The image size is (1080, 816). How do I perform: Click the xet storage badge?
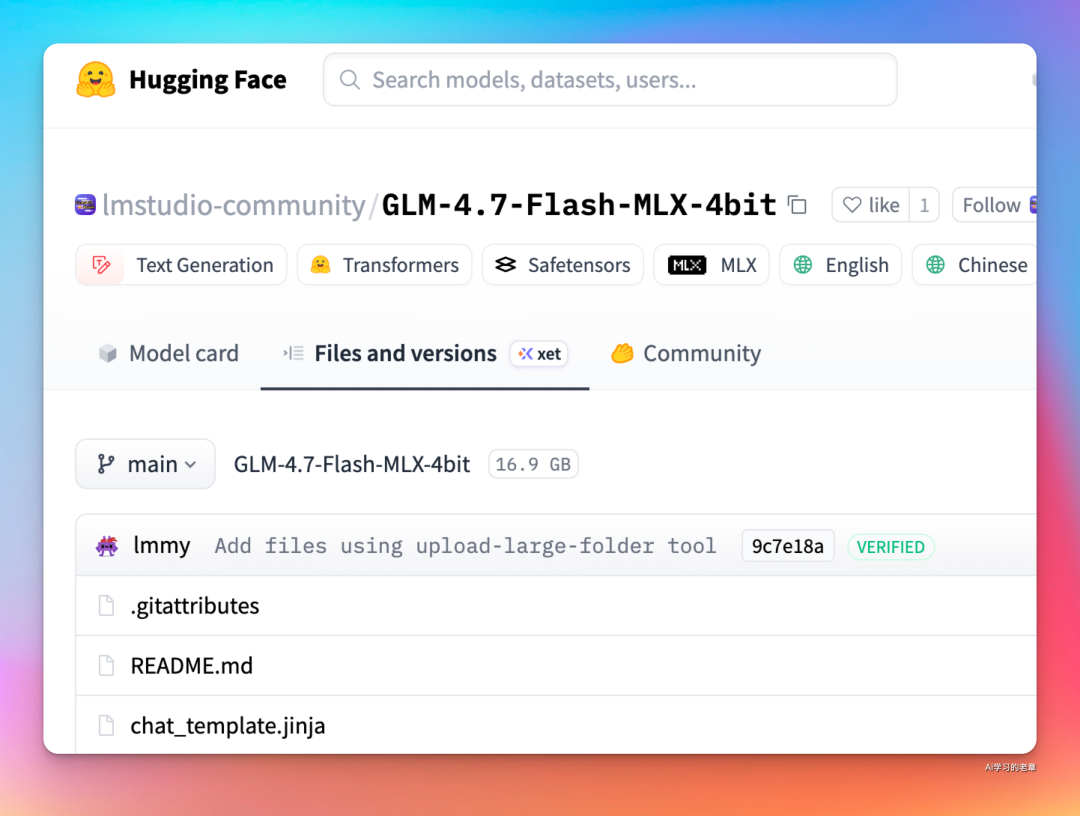click(539, 354)
